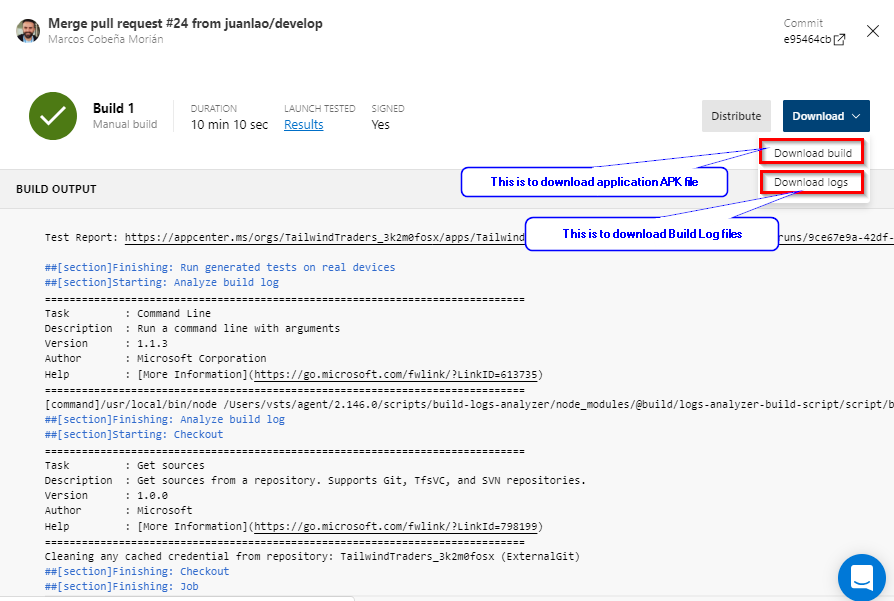Screen dimensions: 894x601
Task: Click the 'Version : 1.0.0' line
Action: click(x=106, y=496)
